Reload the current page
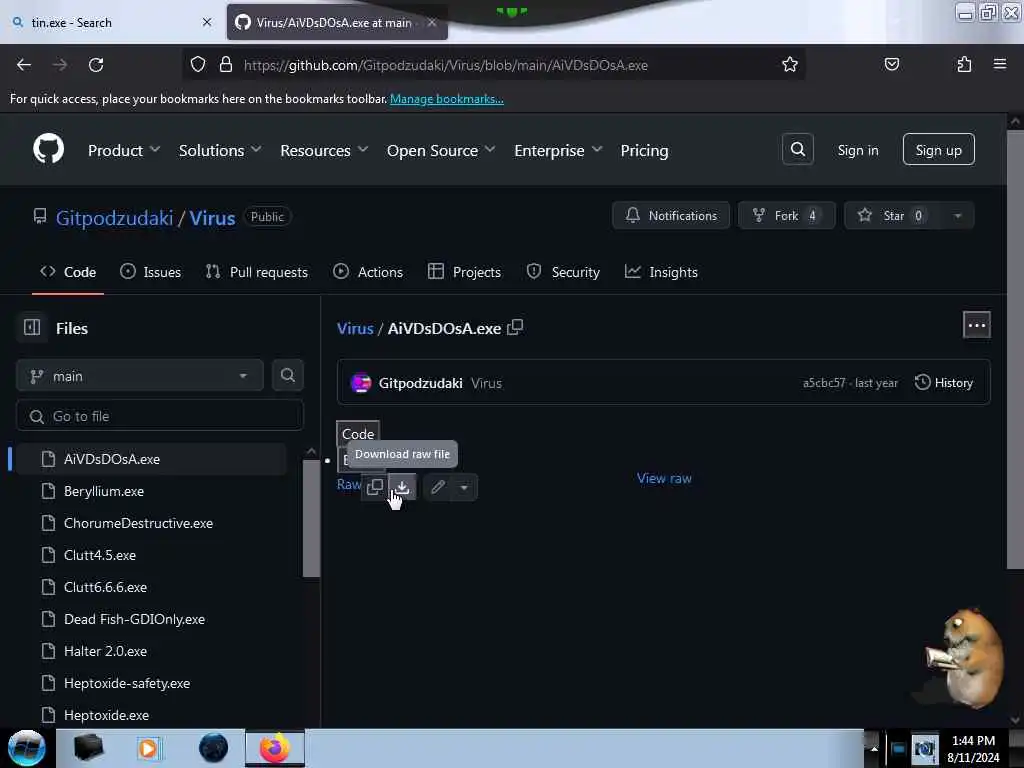This screenshot has height=768, width=1024. pos(96,65)
